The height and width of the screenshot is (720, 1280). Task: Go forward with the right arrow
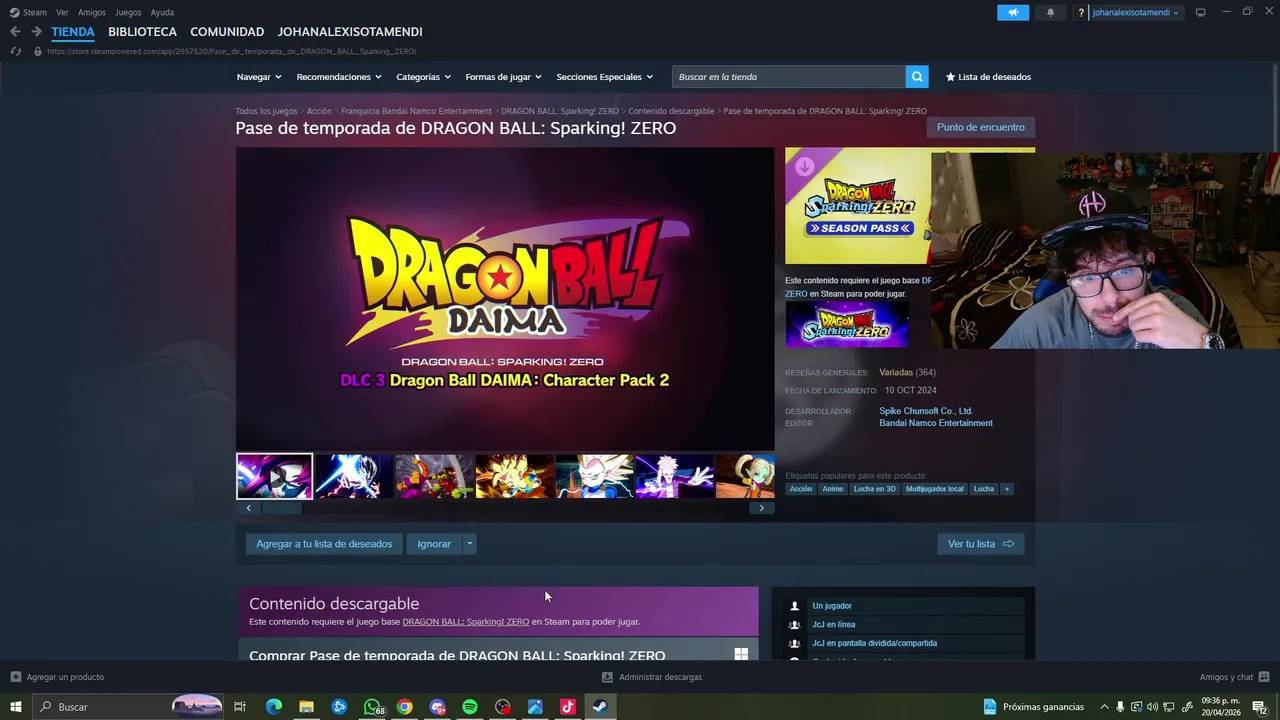[x=36, y=32]
